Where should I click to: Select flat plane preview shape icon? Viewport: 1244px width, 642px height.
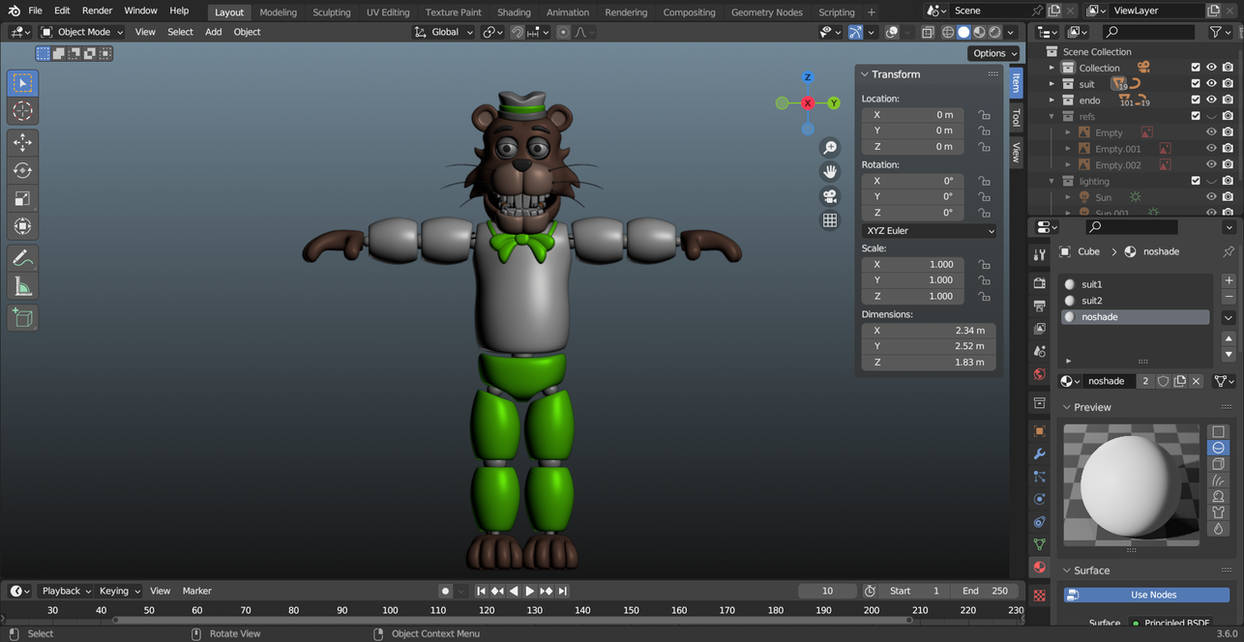[1218, 432]
